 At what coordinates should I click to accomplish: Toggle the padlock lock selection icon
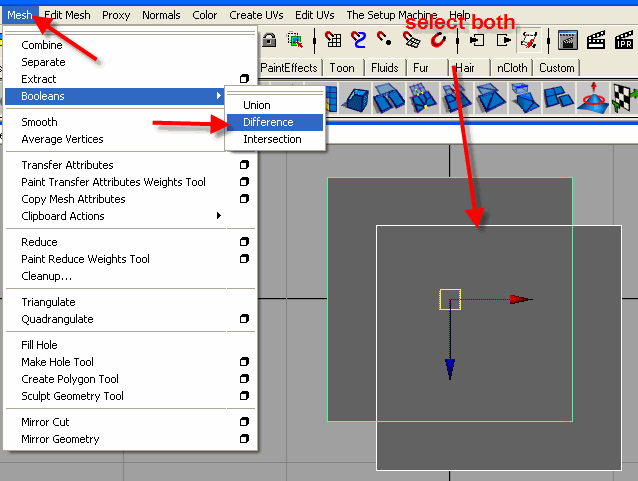pos(271,40)
